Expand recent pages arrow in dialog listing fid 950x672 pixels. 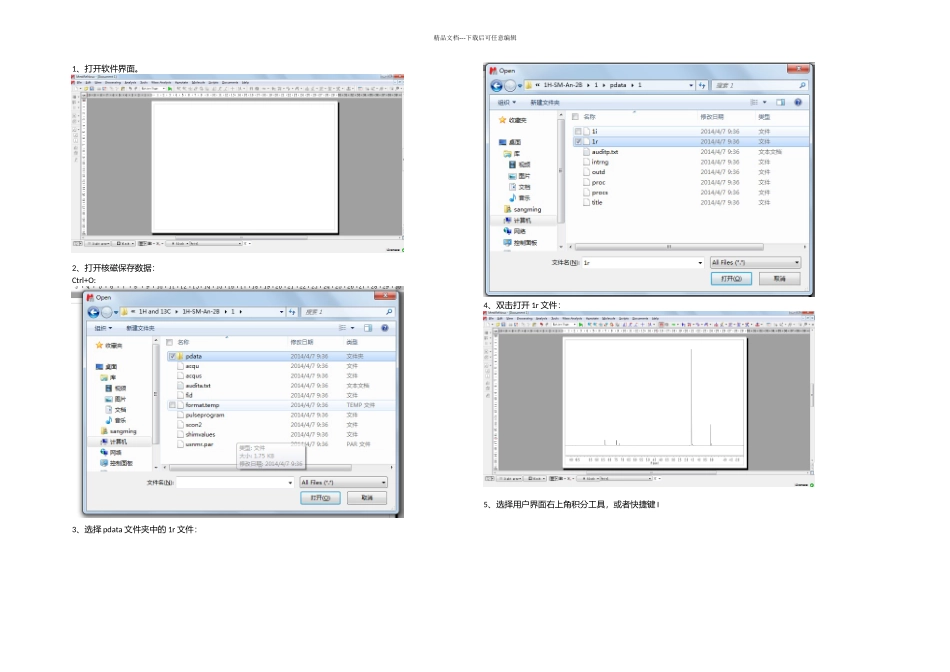pos(116,312)
